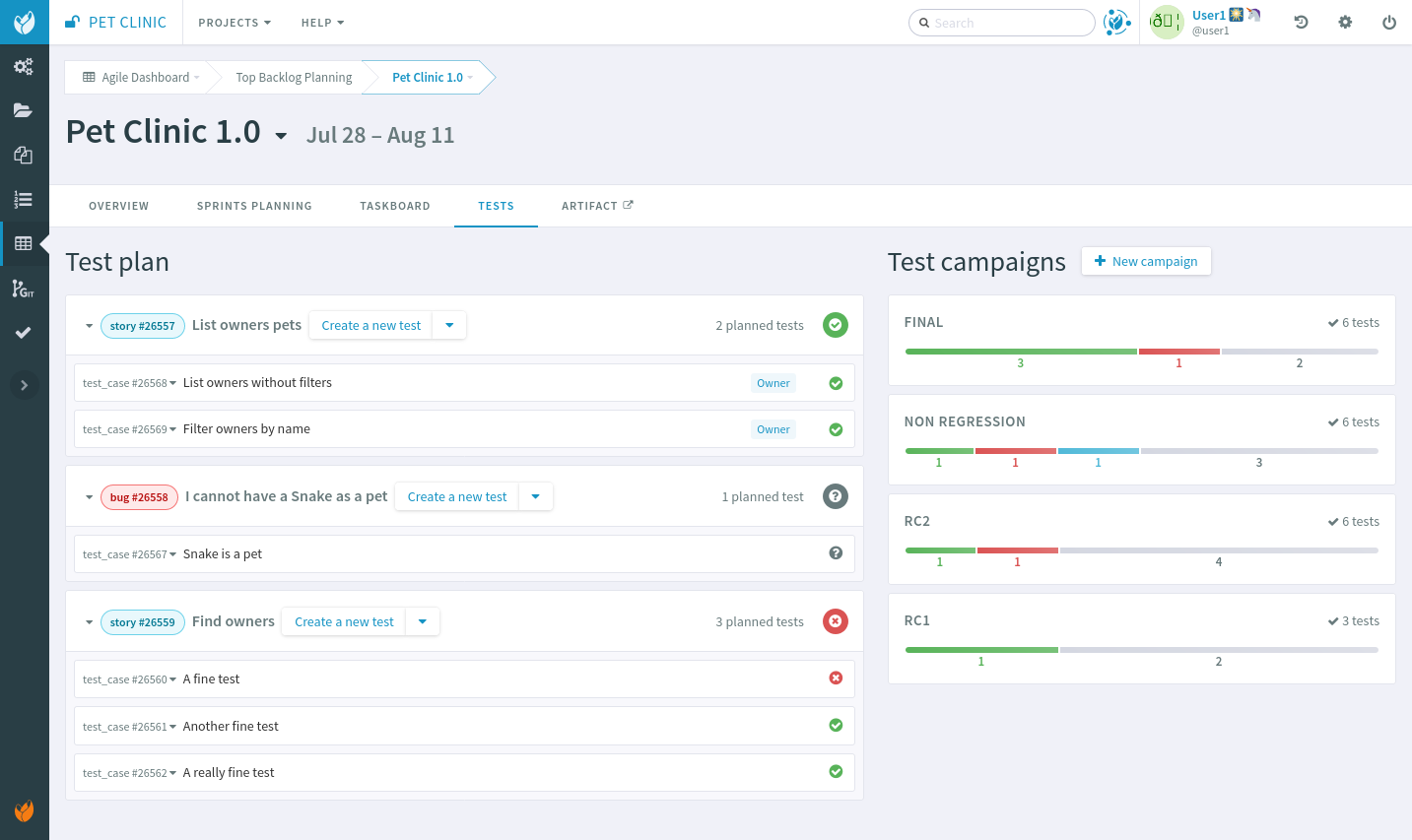Open the PROJECTS dropdown menu
Screen dimensions: 1412x840
235,23
